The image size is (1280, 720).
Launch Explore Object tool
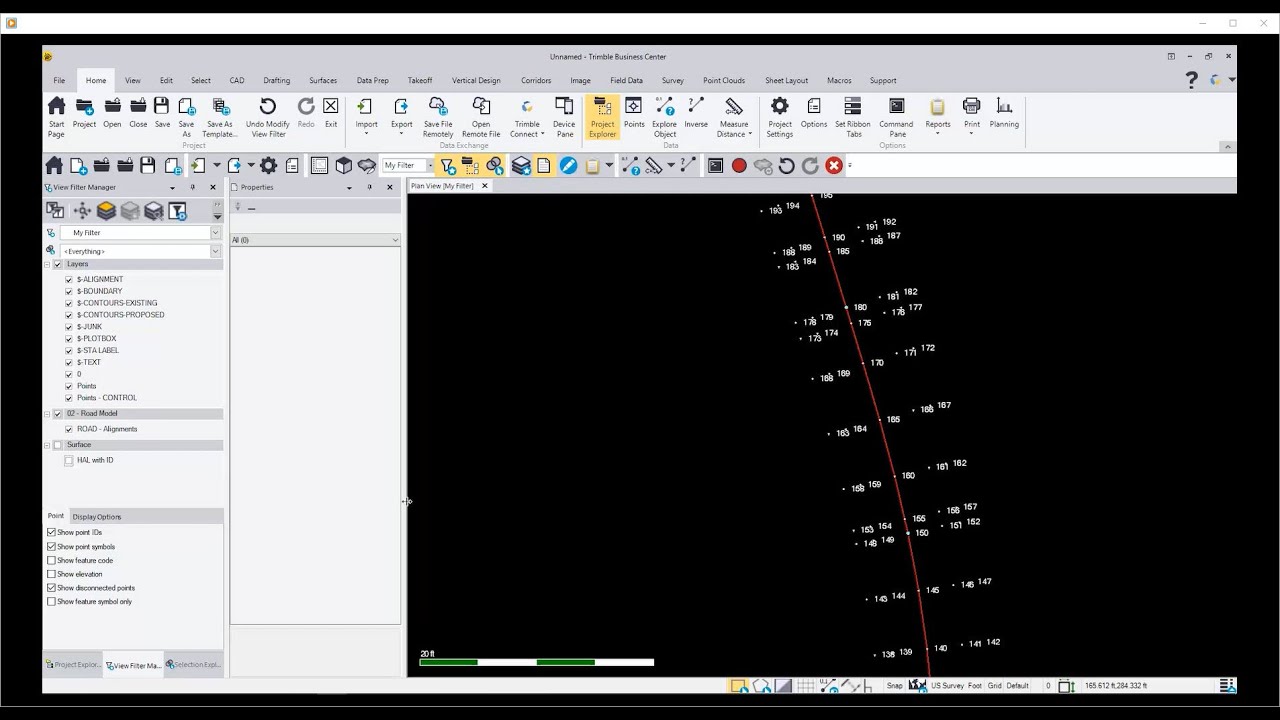click(665, 117)
